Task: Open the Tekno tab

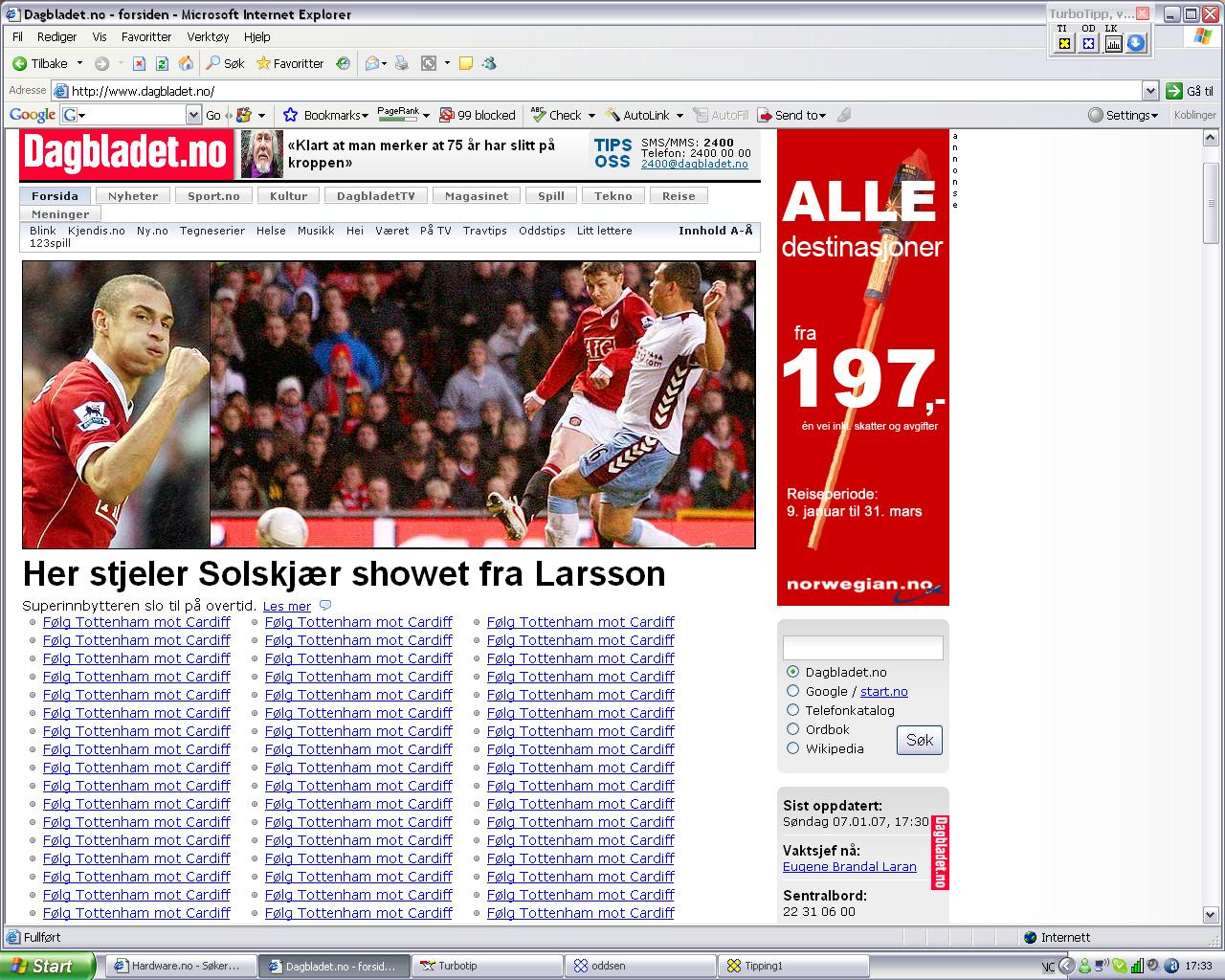Action: click(613, 195)
